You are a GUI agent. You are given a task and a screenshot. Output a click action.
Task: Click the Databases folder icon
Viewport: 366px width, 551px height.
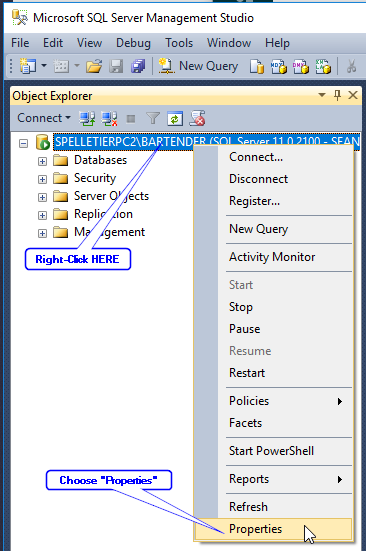click(x=60, y=161)
